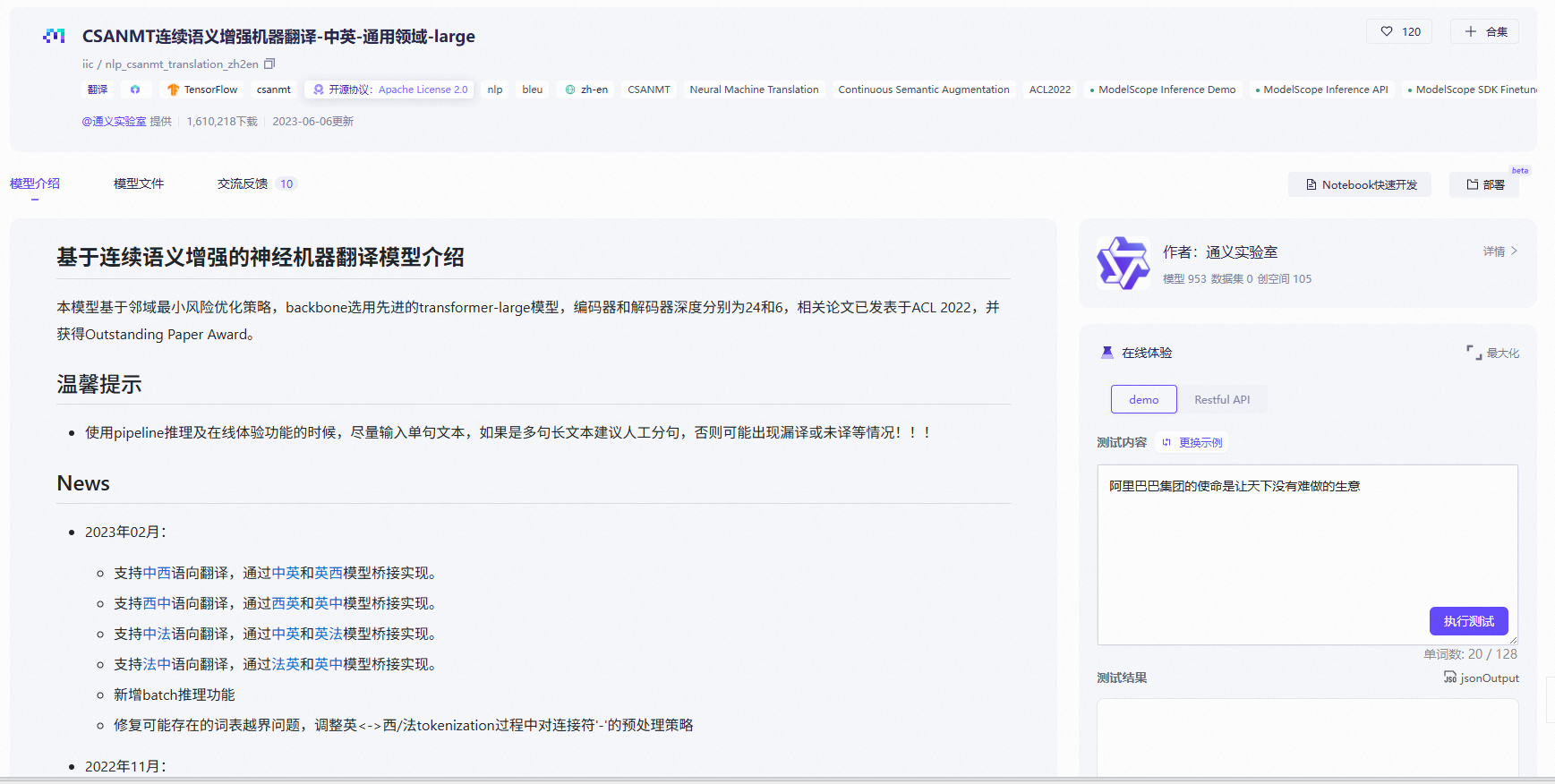
Task: Open the 西中 link in the second news item
Action: tap(157, 603)
